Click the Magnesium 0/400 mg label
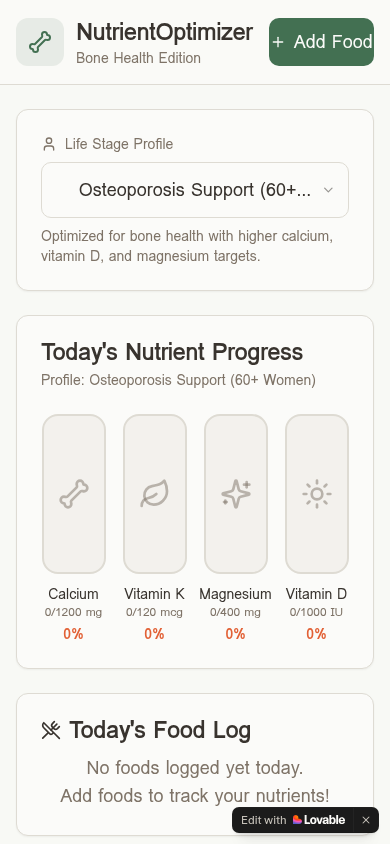Screen dimensions: 390x844 click(235, 613)
